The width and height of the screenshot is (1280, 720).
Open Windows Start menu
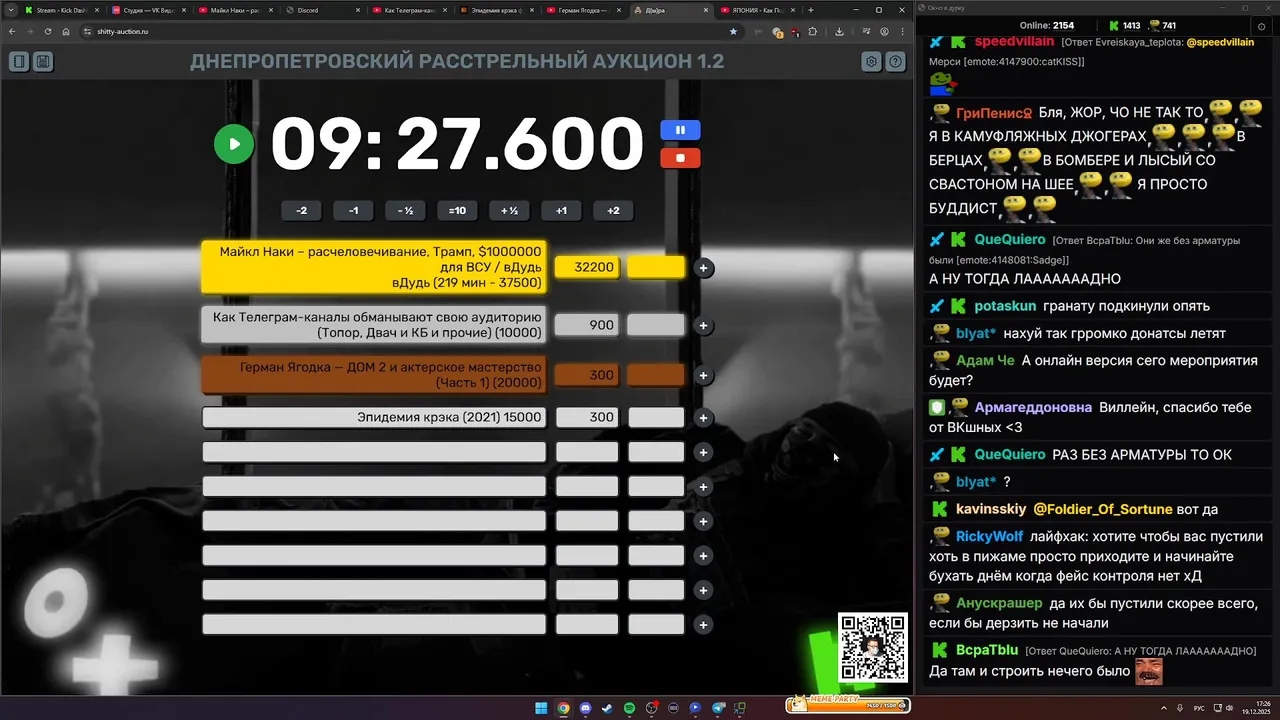coord(541,708)
